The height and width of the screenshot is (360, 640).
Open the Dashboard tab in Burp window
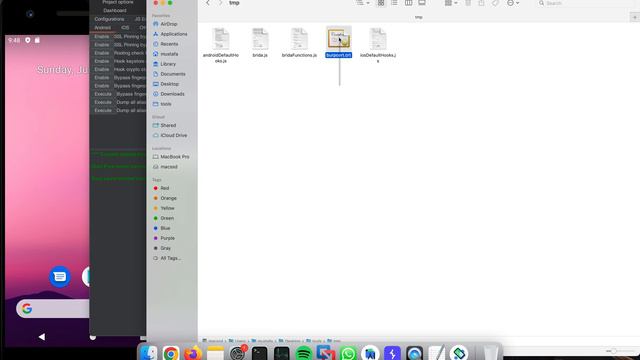click(x=115, y=11)
